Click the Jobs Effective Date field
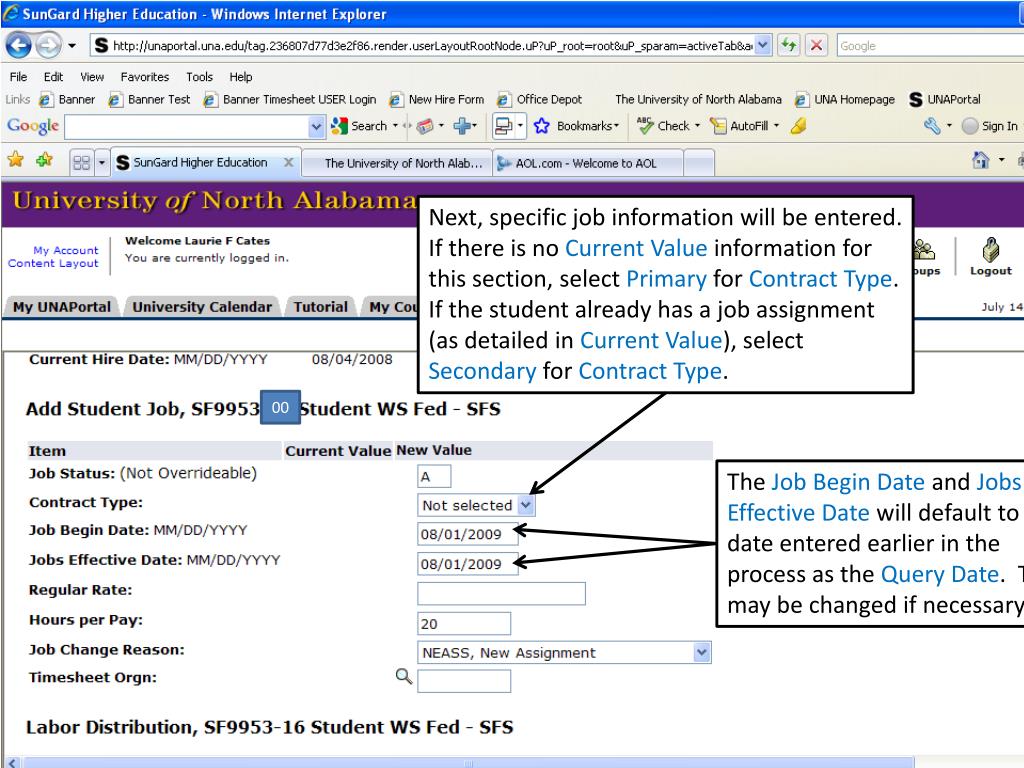This screenshot has width=1024, height=768. pos(468,564)
